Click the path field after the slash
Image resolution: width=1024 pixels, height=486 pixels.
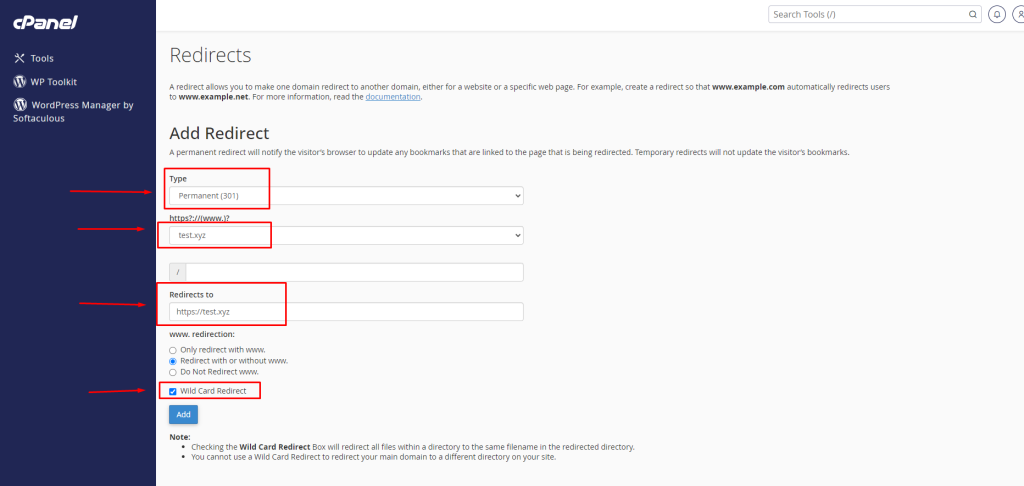[354, 273]
